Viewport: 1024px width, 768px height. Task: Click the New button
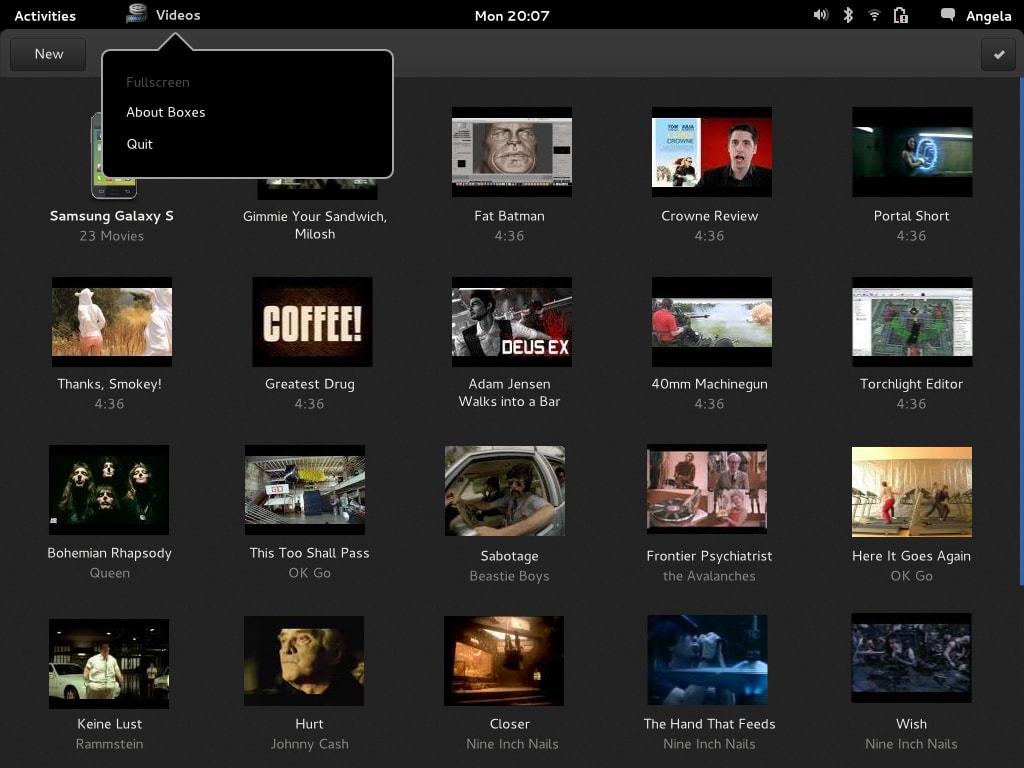[48, 54]
